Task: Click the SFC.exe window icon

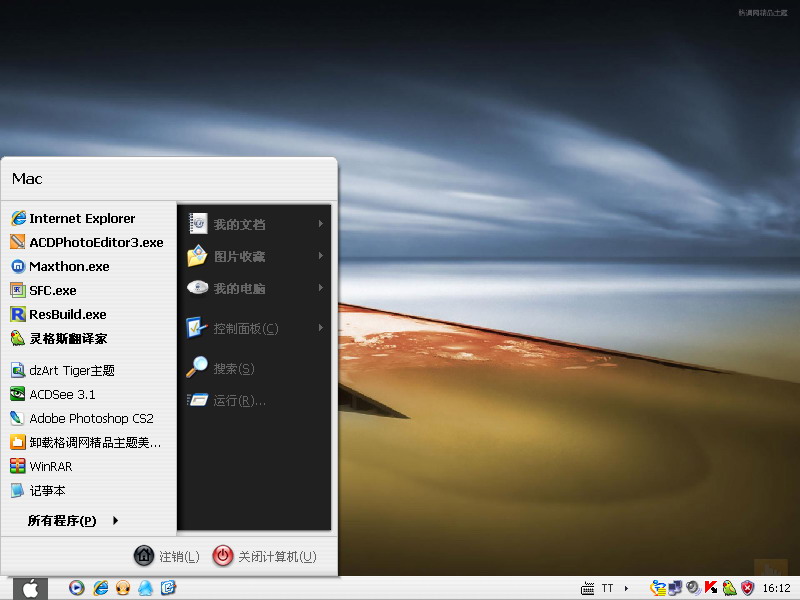Action: coord(18,290)
